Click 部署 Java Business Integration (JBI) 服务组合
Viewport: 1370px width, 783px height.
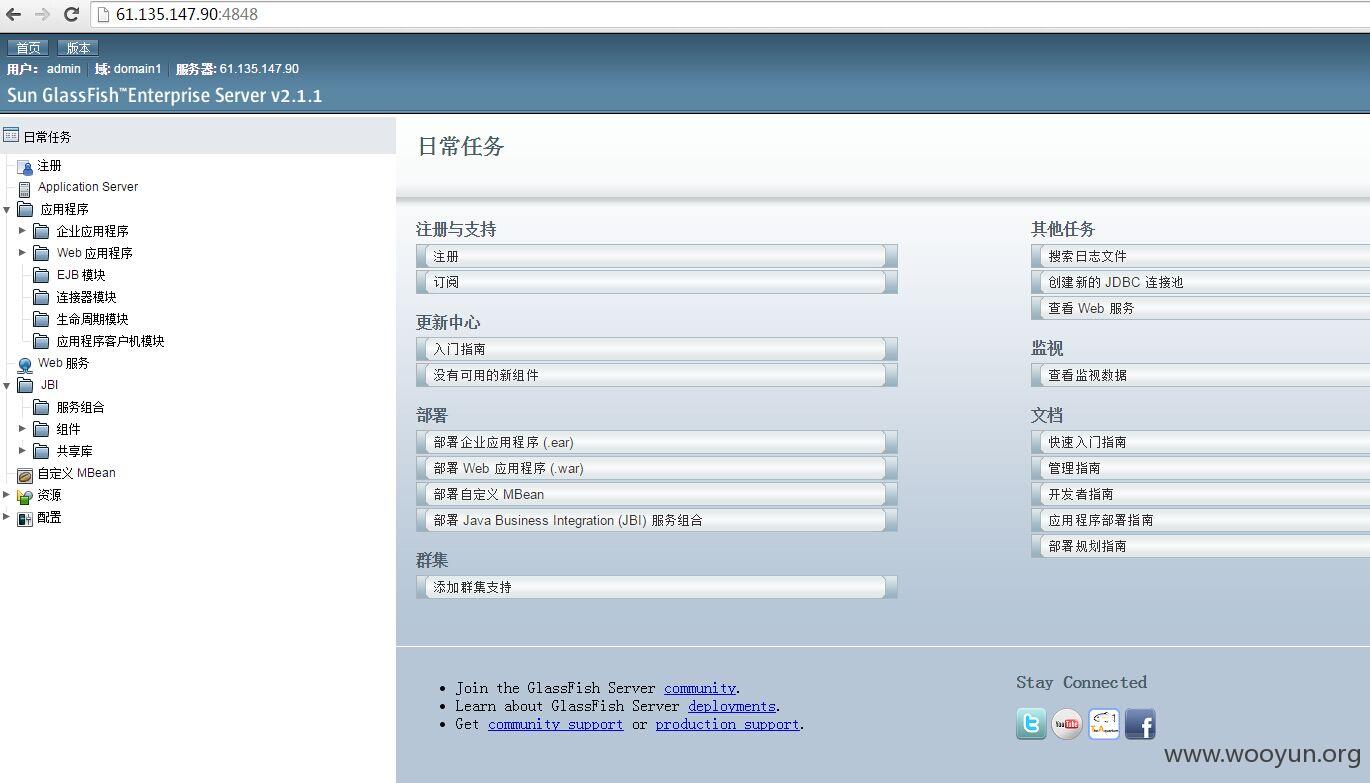(657, 520)
